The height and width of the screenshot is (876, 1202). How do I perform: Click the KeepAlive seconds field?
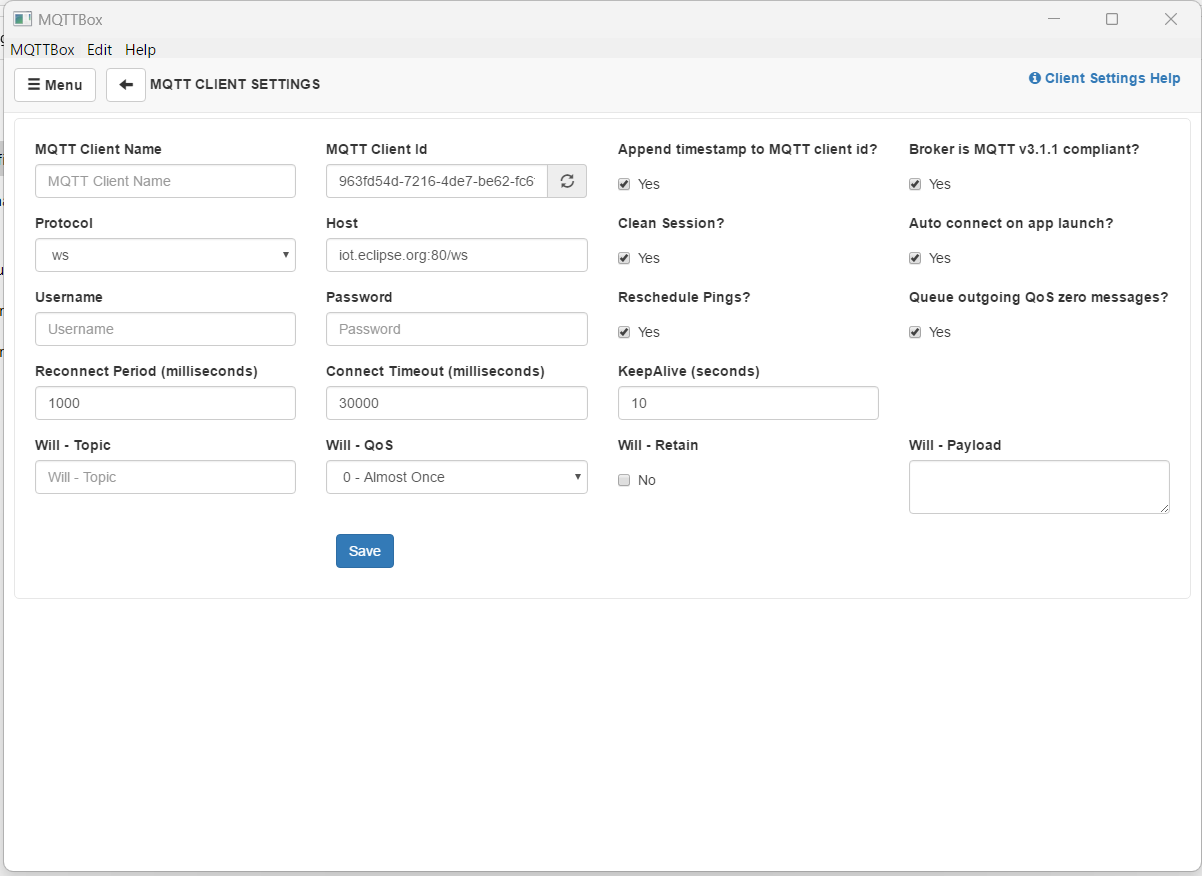click(x=748, y=403)
